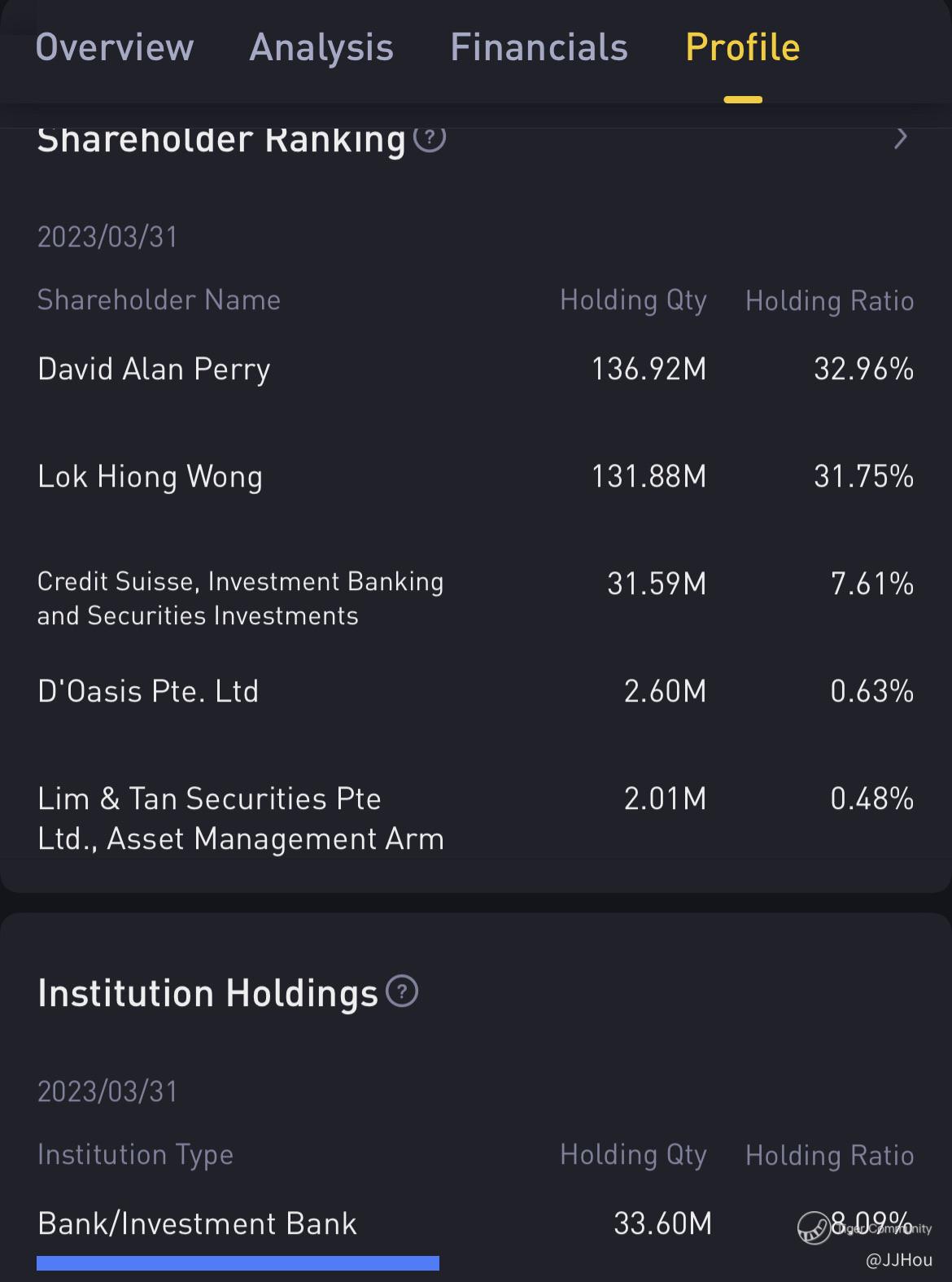
Task: Click the blue Bank/Investment Bank holding bar
Action: click(x=238, y=1263)
